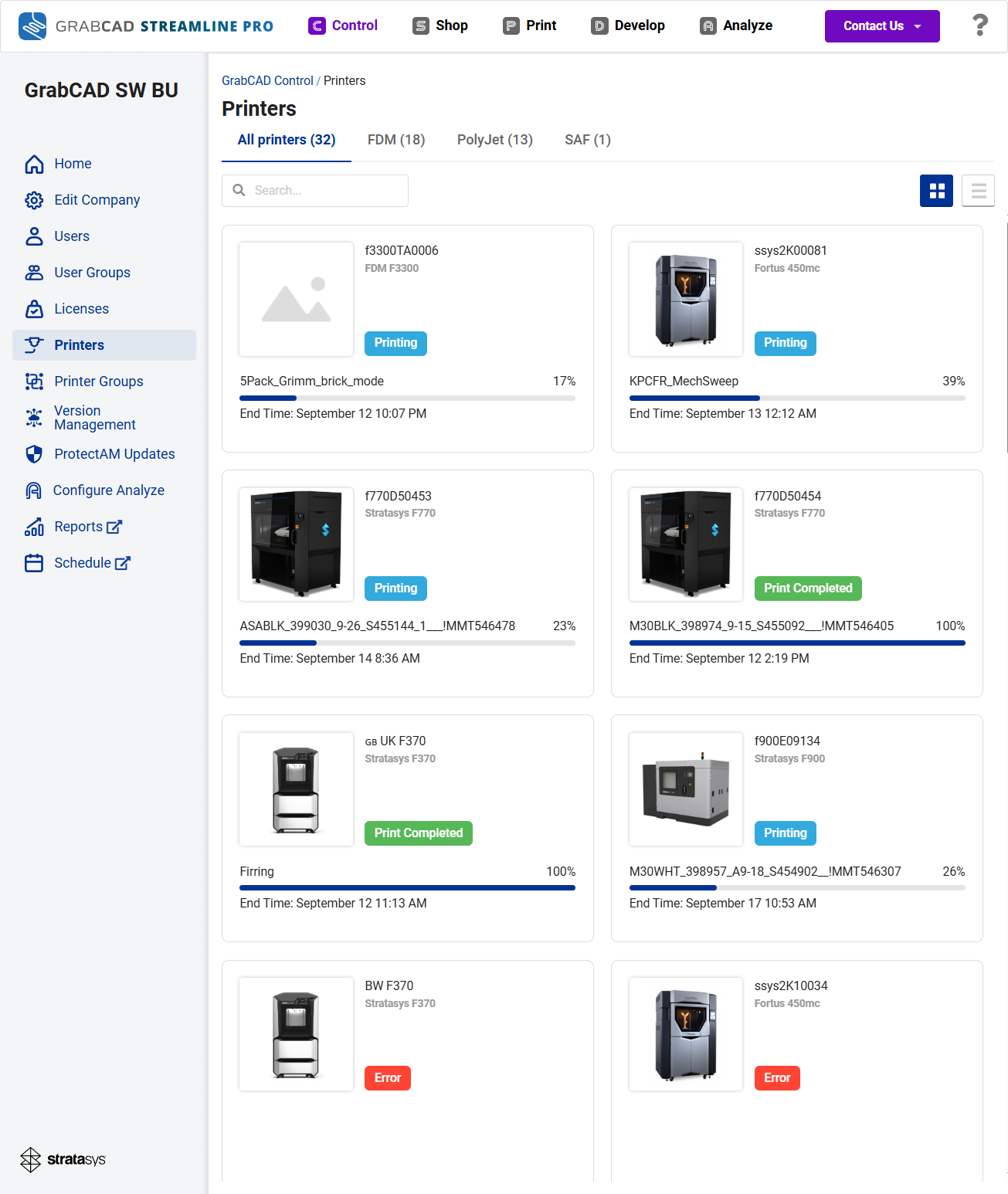Open Edit Company gear icon
Screen dimensions: 1008x1194
click(34, 200)
